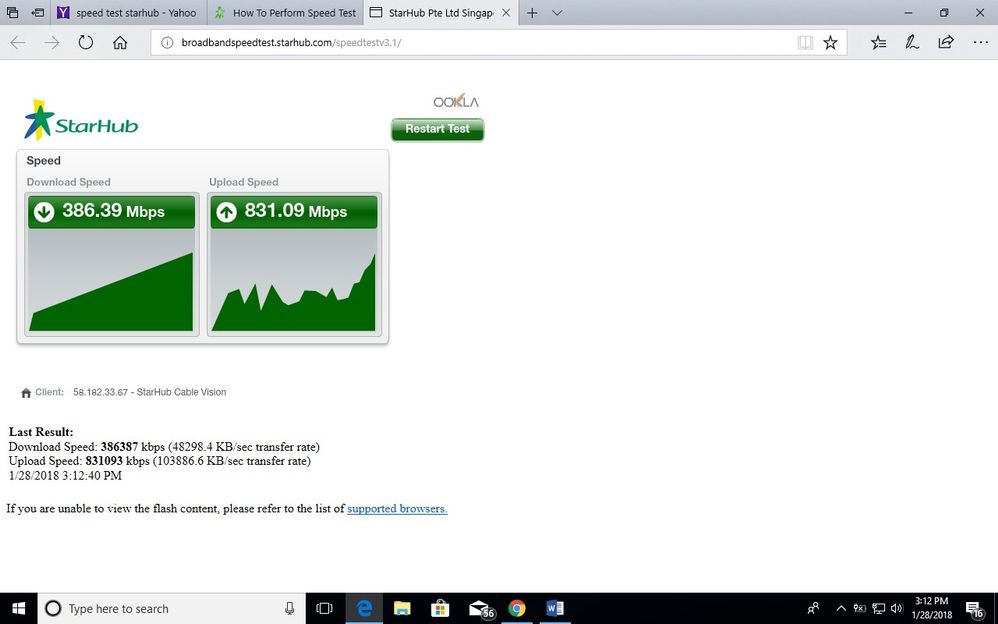Open the taskbar clock and calendar
998x624 pixels.
pyautogui.click(x=932, y=608)
